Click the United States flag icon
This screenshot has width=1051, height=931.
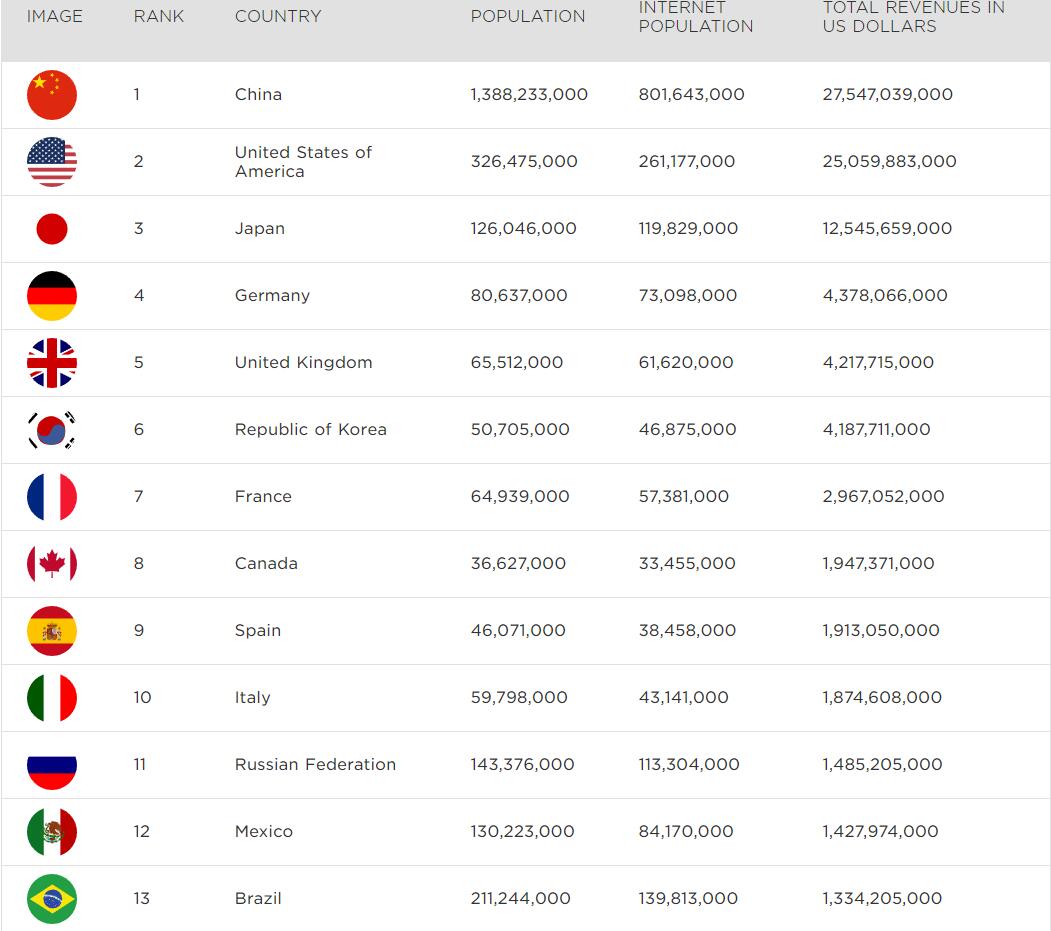[x=52, y=162]
